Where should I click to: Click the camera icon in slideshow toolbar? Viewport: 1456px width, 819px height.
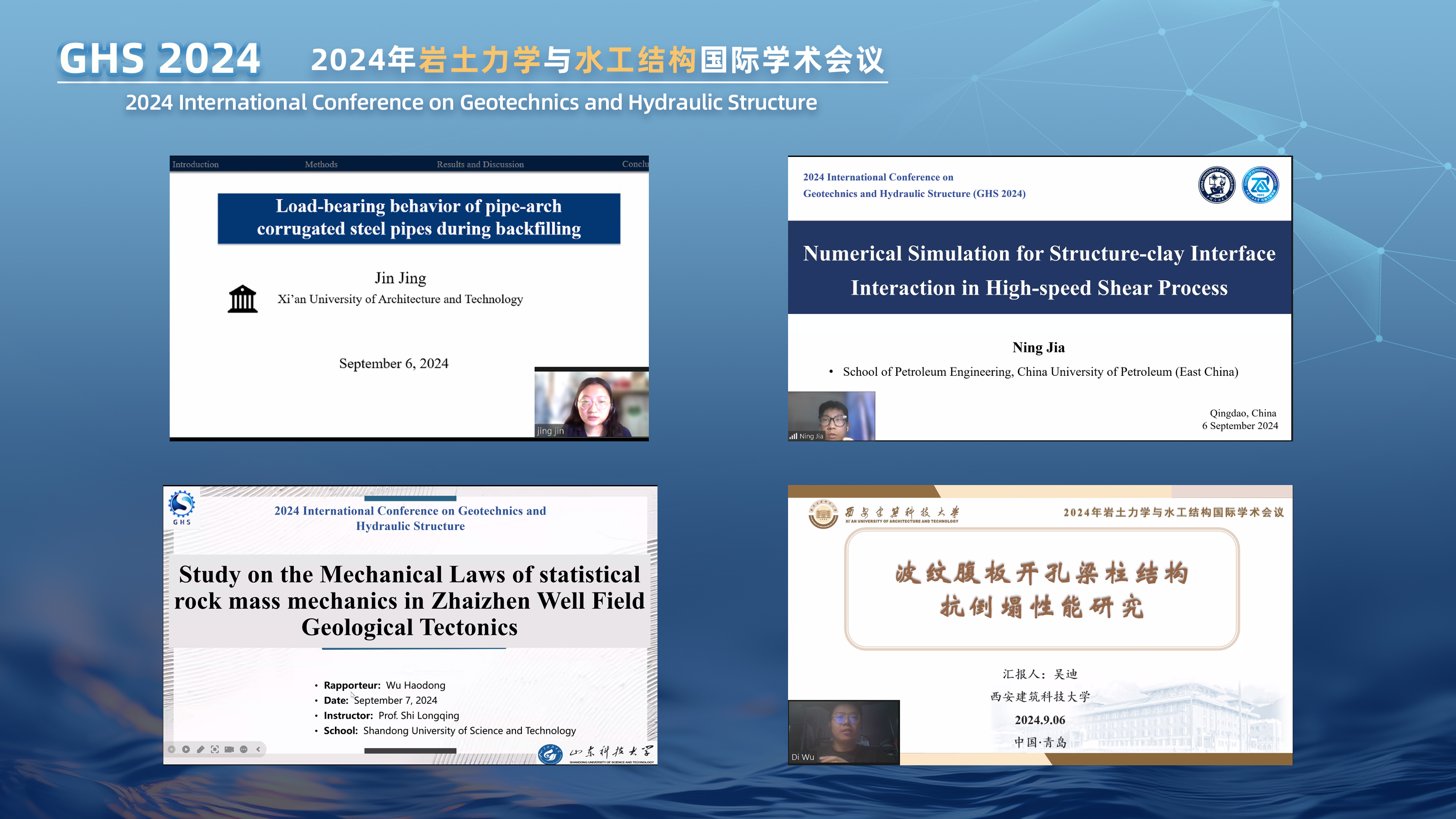(x=229, y=749)
